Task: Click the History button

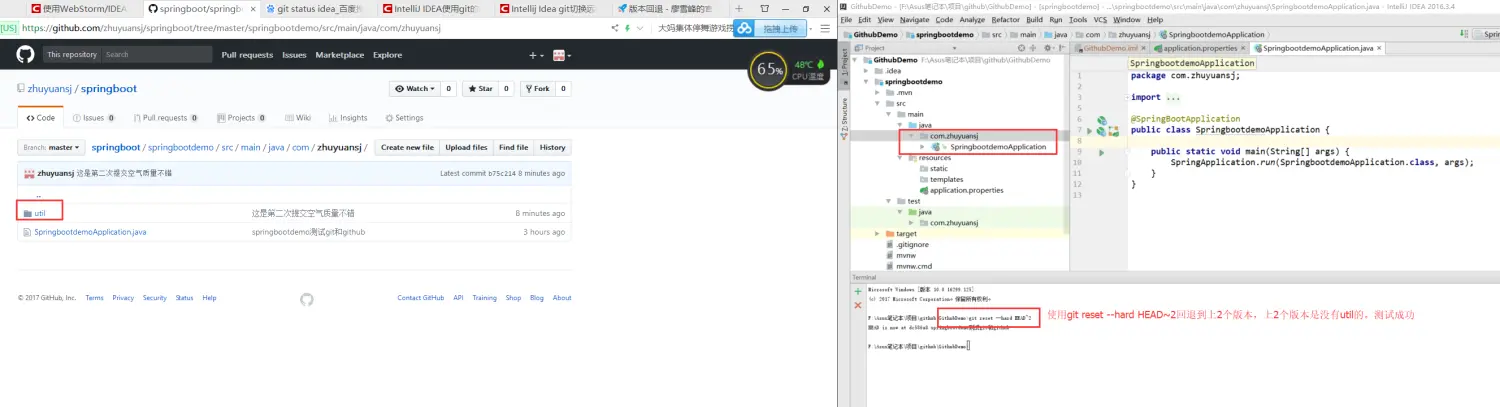Action: click(552, 147)
